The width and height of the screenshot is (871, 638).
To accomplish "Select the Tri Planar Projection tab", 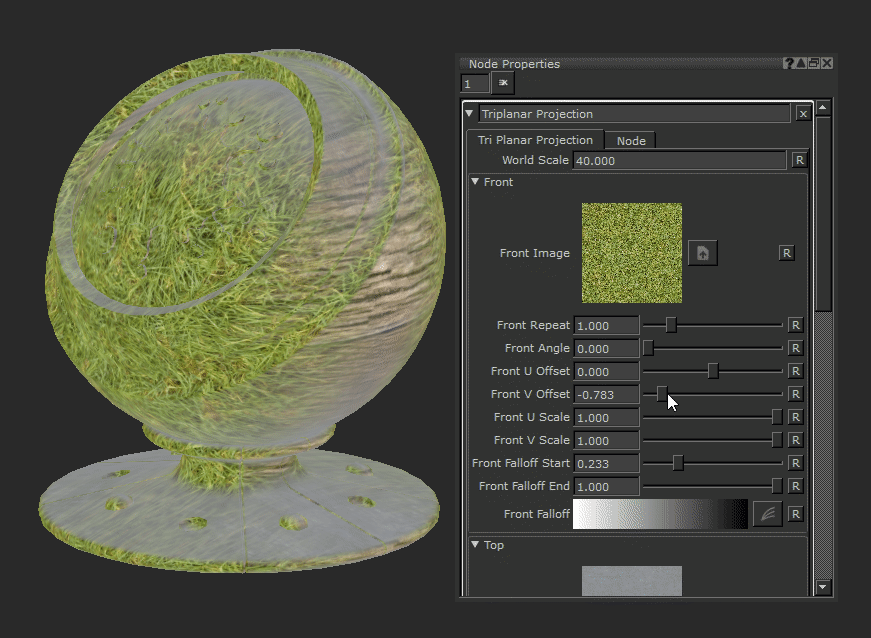I will (534, 140).
